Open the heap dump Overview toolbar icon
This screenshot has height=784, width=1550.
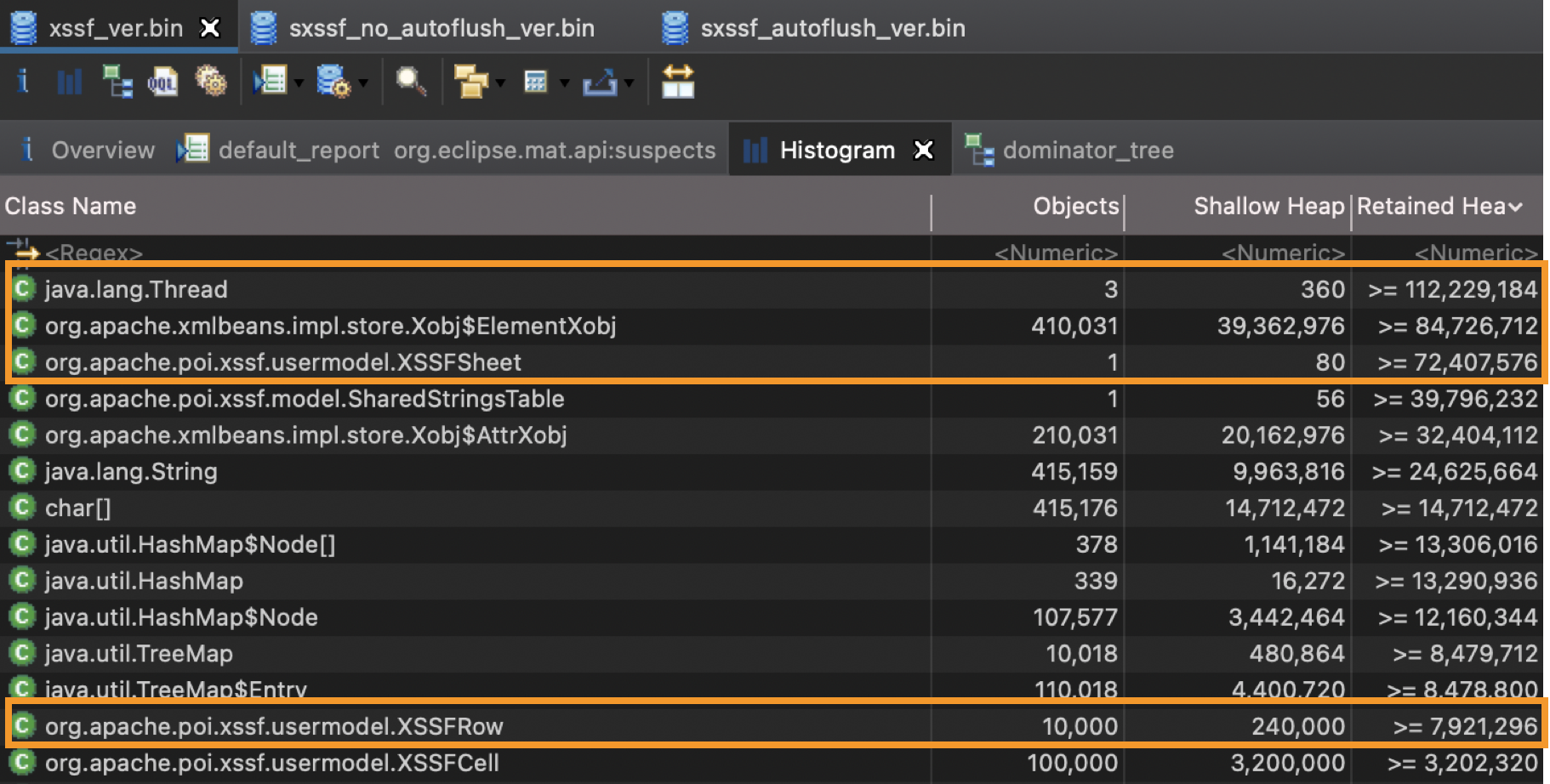coord(23,82)
